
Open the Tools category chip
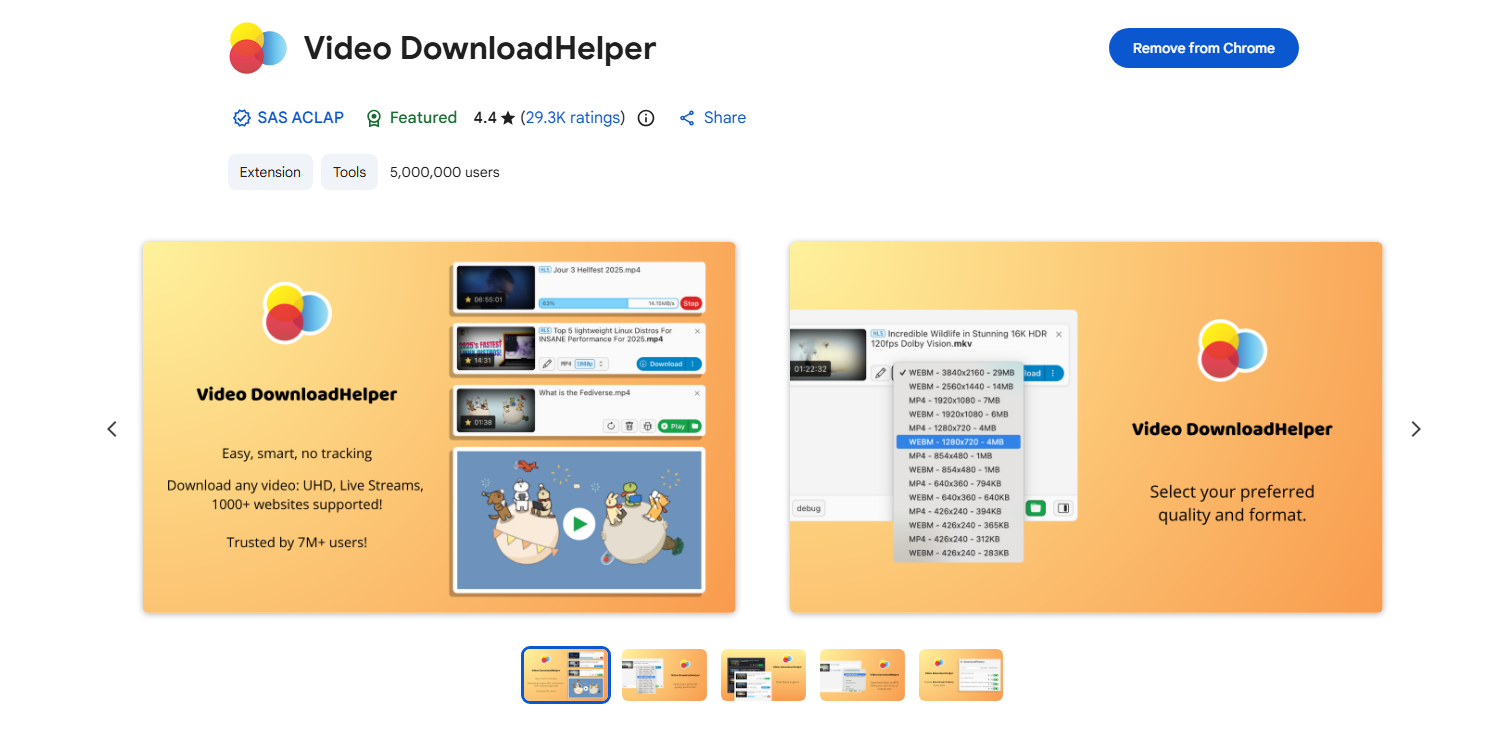point(349,171)
